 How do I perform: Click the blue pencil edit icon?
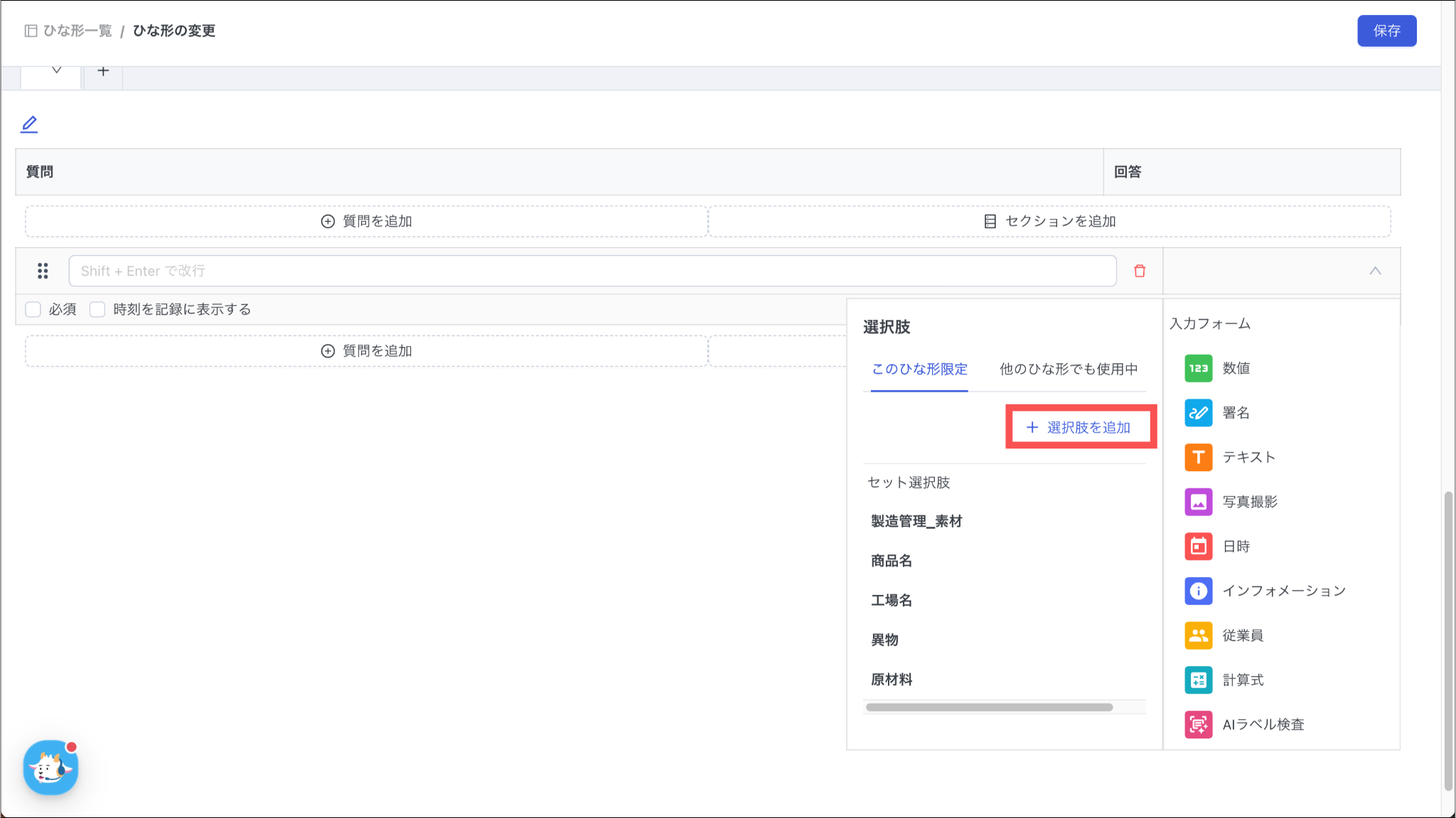tap(29, 124)
